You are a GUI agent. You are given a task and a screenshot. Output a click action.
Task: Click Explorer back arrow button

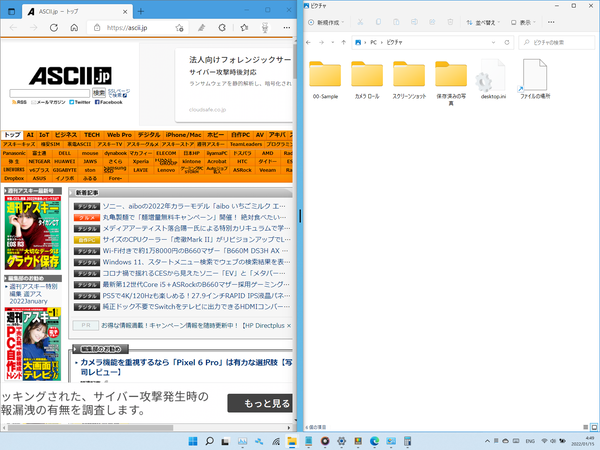308,42
